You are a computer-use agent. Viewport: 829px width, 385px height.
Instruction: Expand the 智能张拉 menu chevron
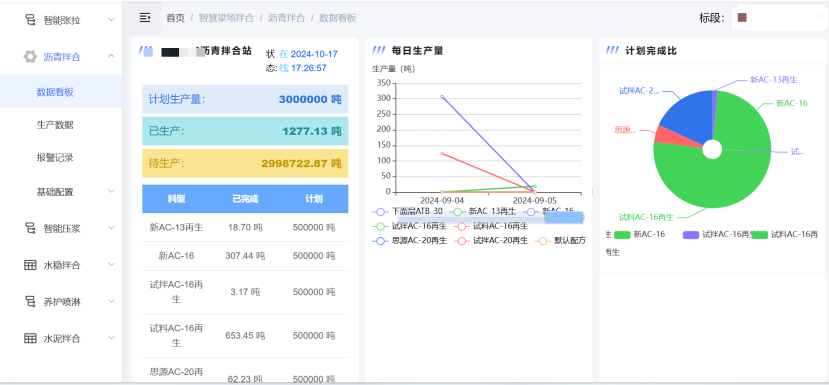[111, 20]
